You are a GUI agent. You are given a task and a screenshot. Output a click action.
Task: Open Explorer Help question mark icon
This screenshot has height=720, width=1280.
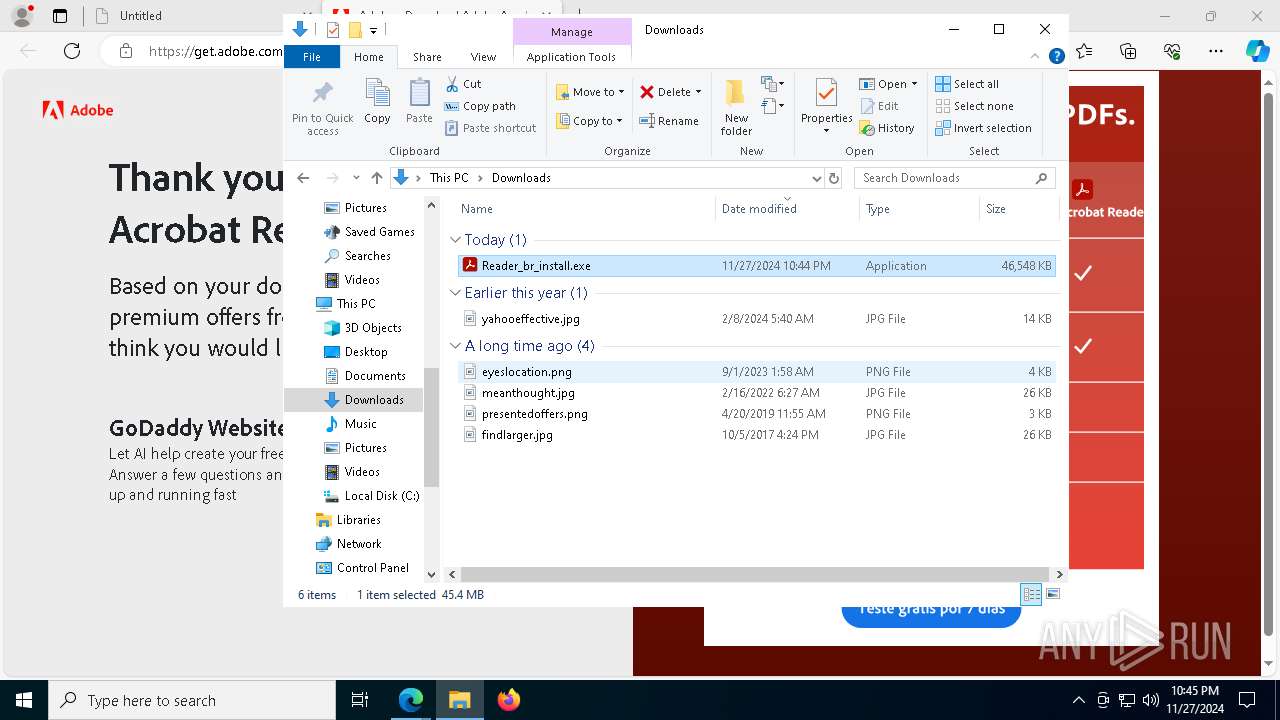coord(1056,57)
